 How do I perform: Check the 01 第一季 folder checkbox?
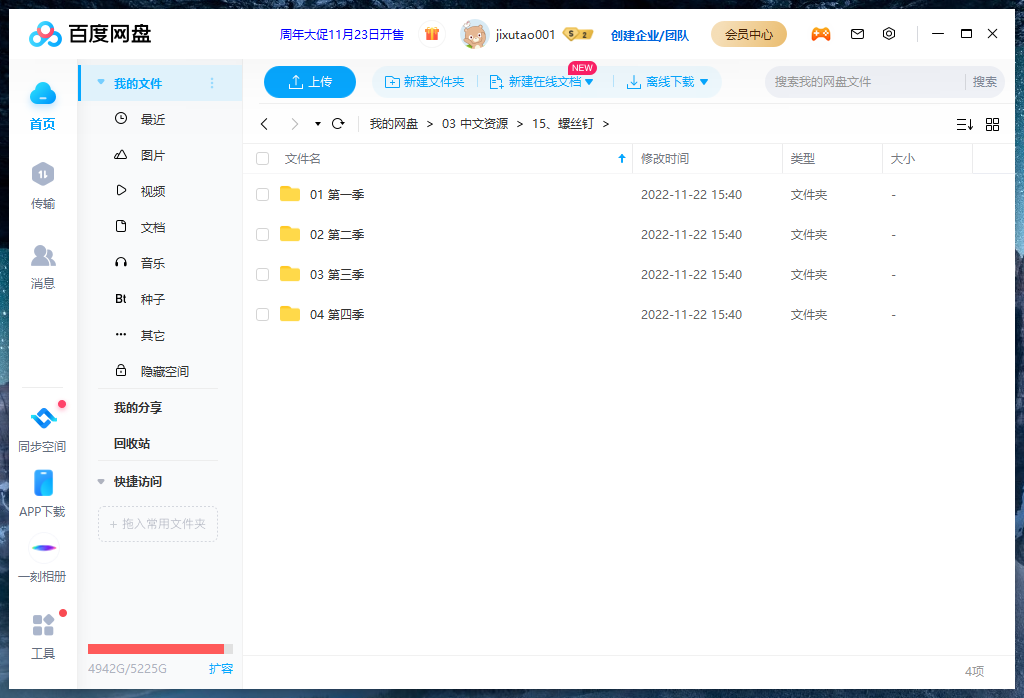click(x=262, y=194)
